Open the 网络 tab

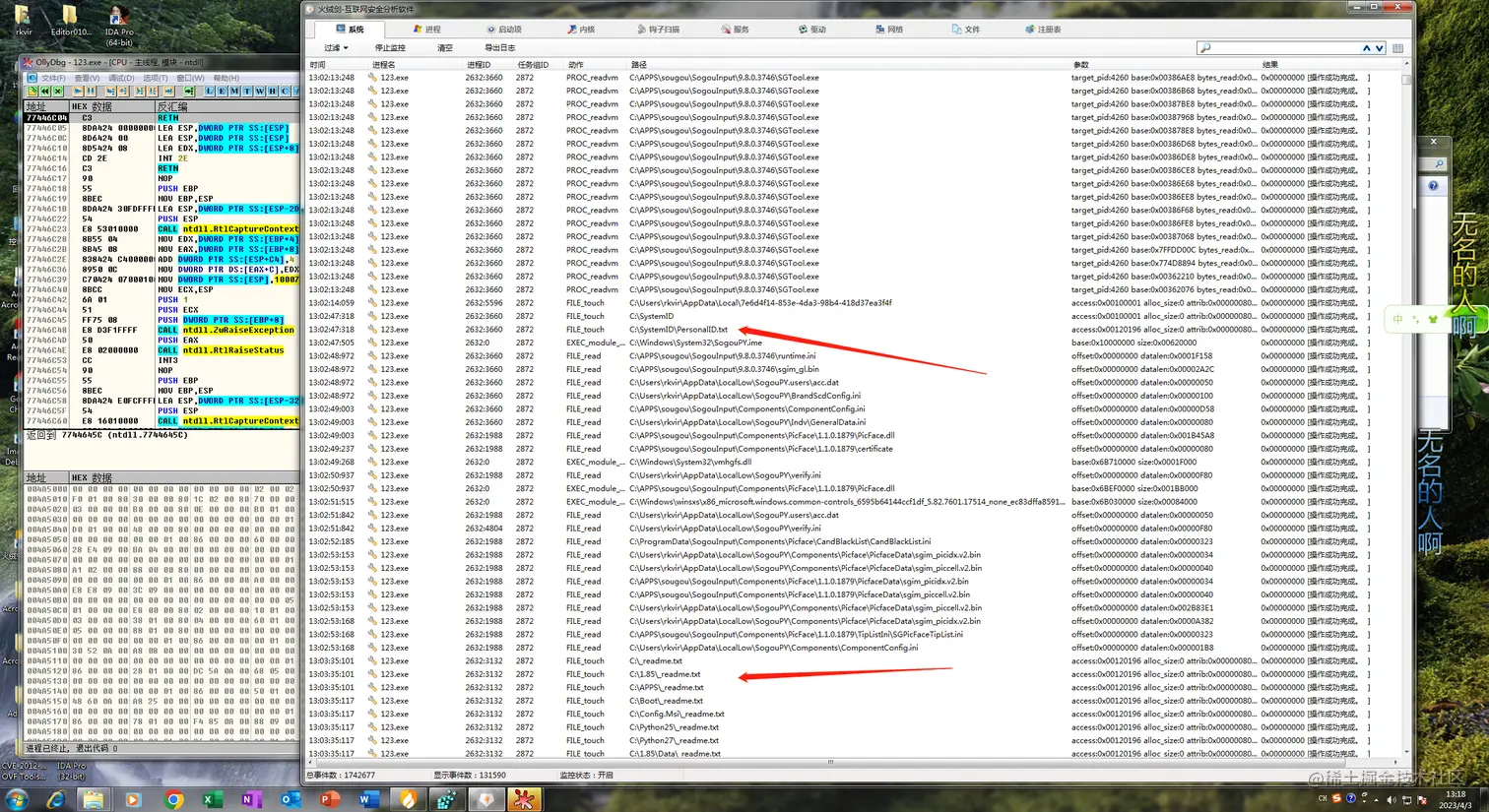(x=888, y=30)
